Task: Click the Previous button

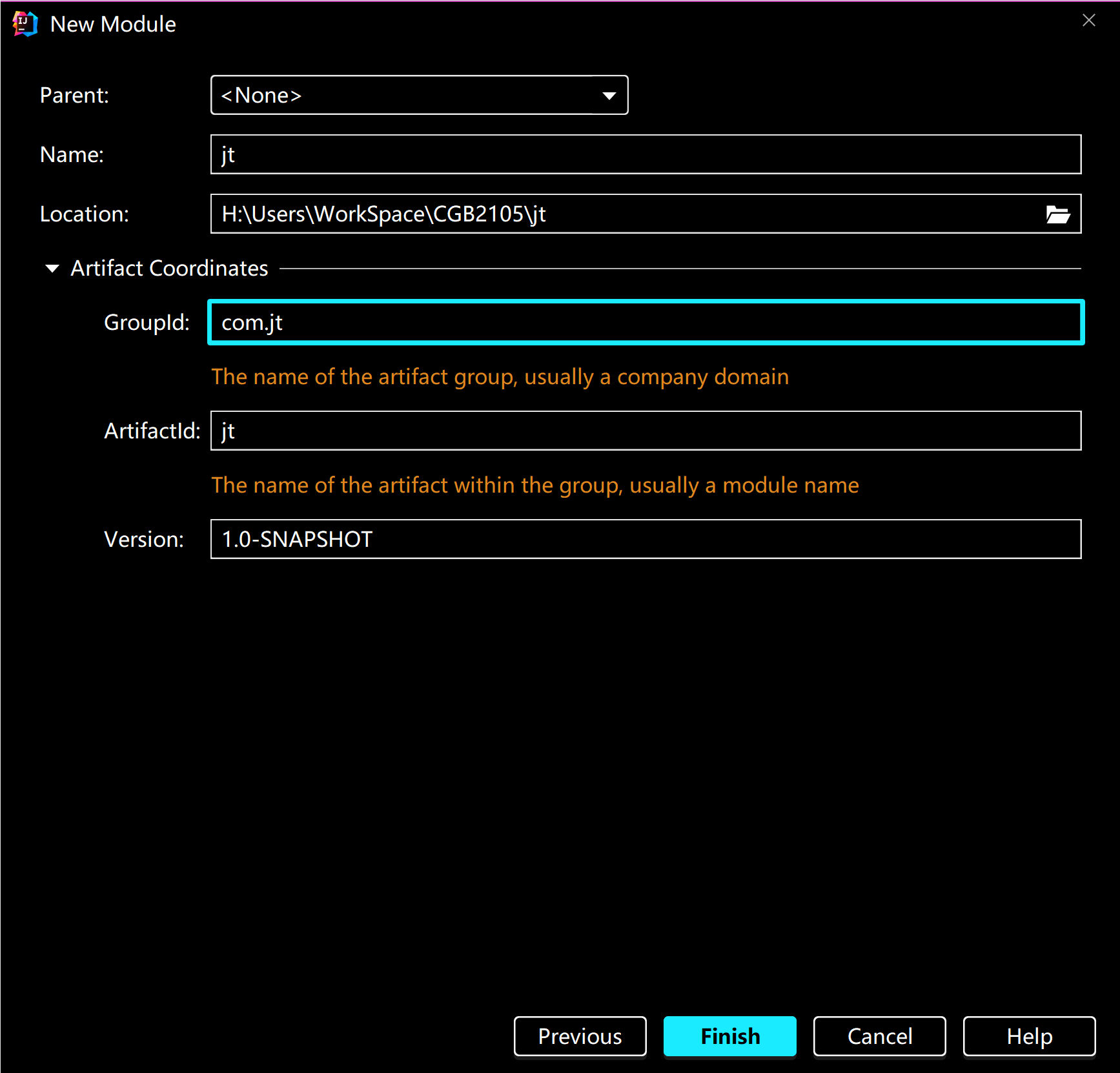Action: (580, 1036)
